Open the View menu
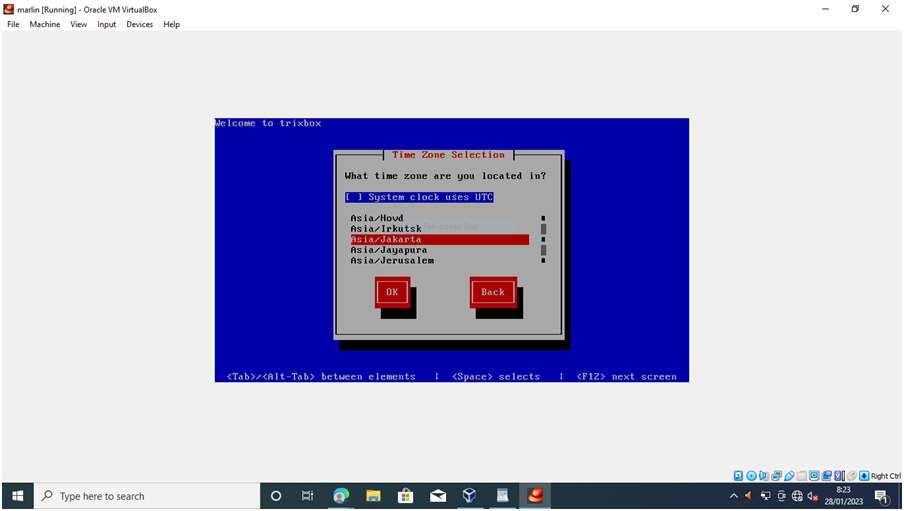 pyautogui.click(x=78, y=24)
